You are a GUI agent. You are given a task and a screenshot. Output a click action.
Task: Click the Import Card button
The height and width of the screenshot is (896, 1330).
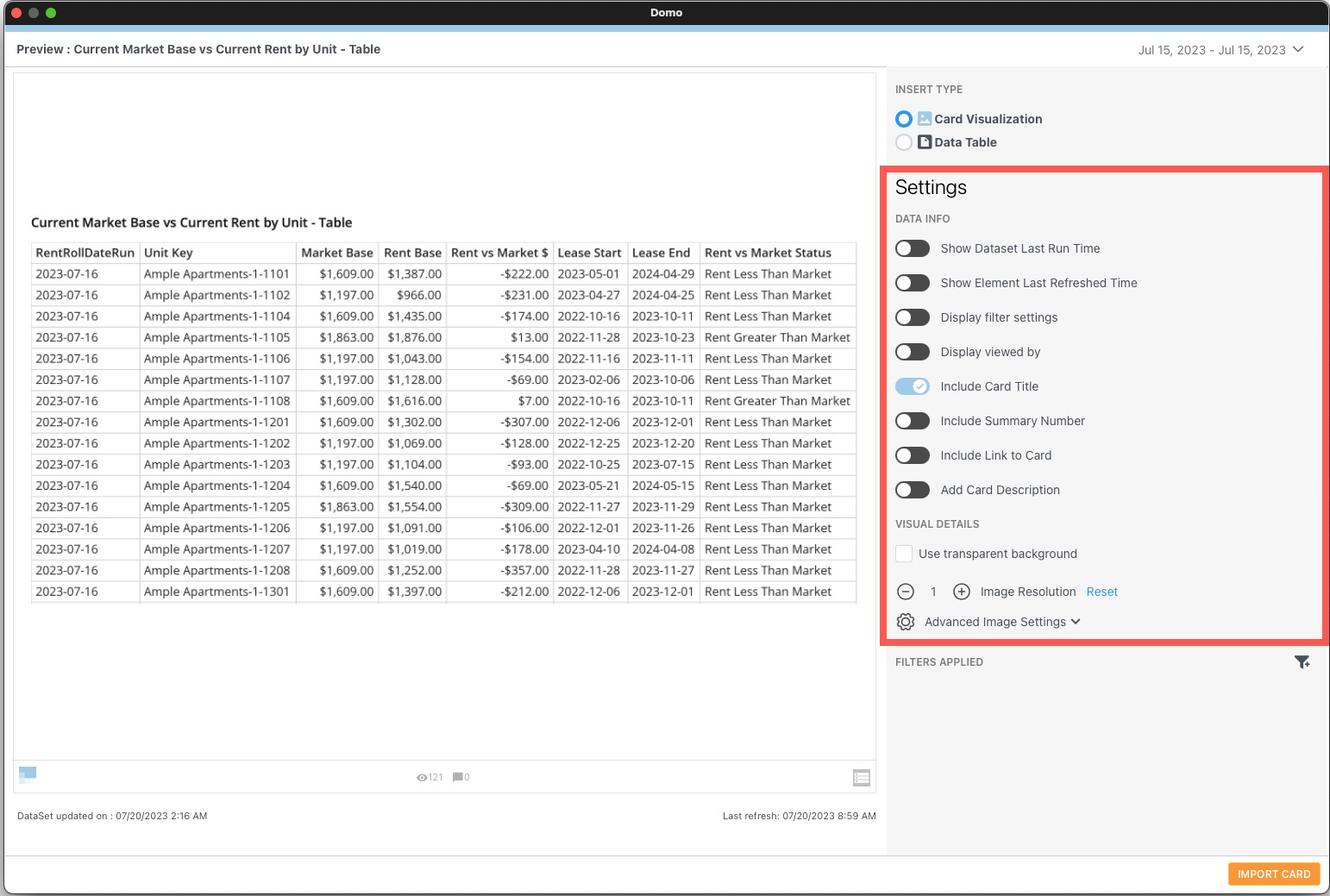(x=1273, y=874)
